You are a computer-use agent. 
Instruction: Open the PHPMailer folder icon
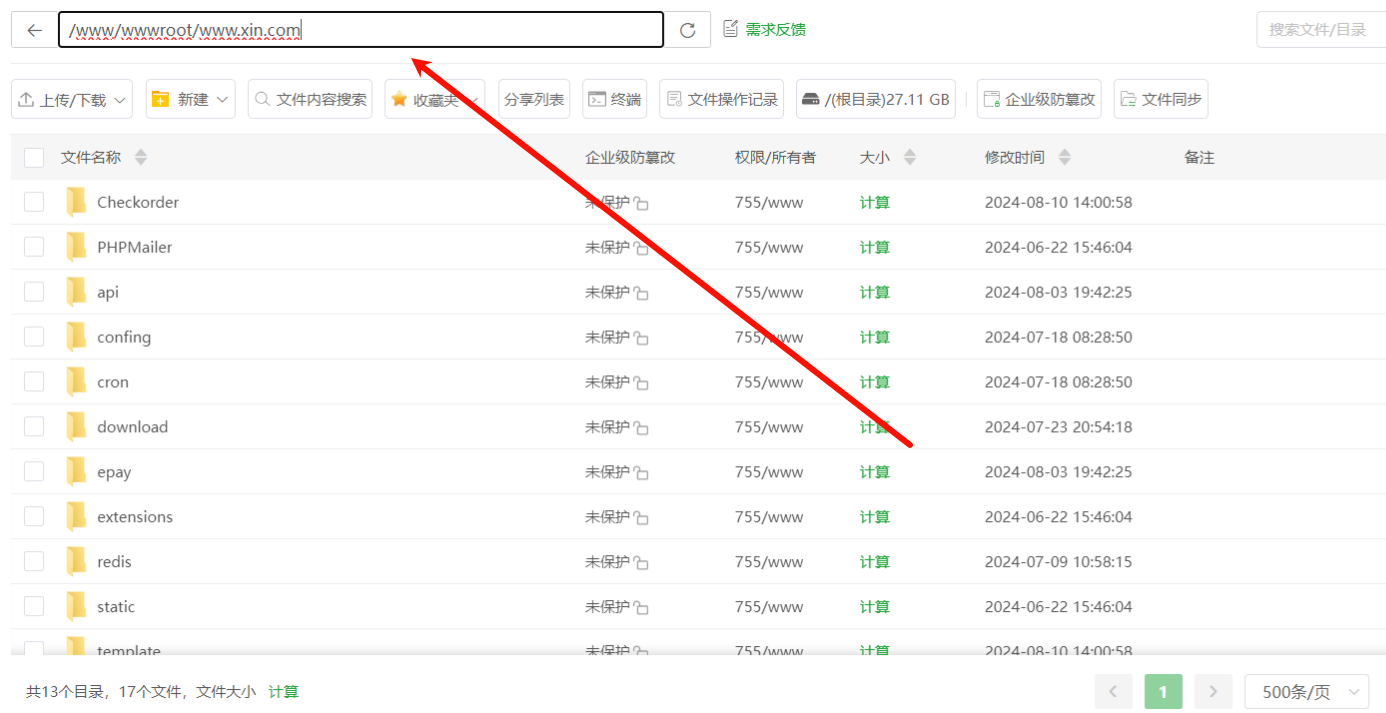click(76, 247)
